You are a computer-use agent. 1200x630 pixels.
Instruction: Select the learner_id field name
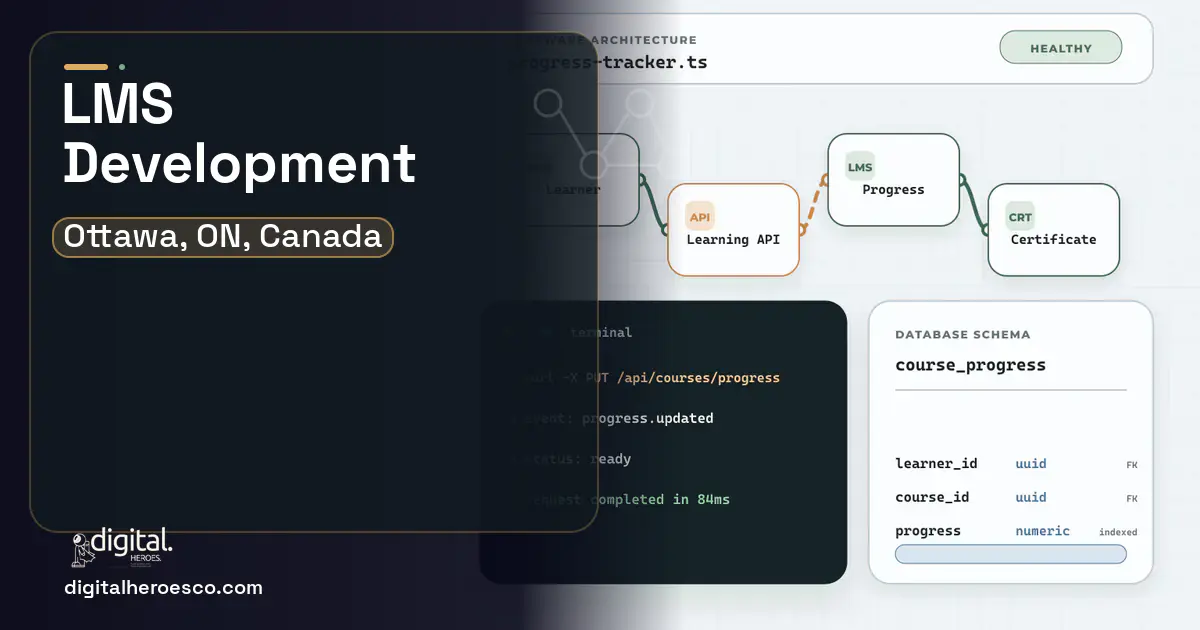pyautogui.click(x=936, y=464)
